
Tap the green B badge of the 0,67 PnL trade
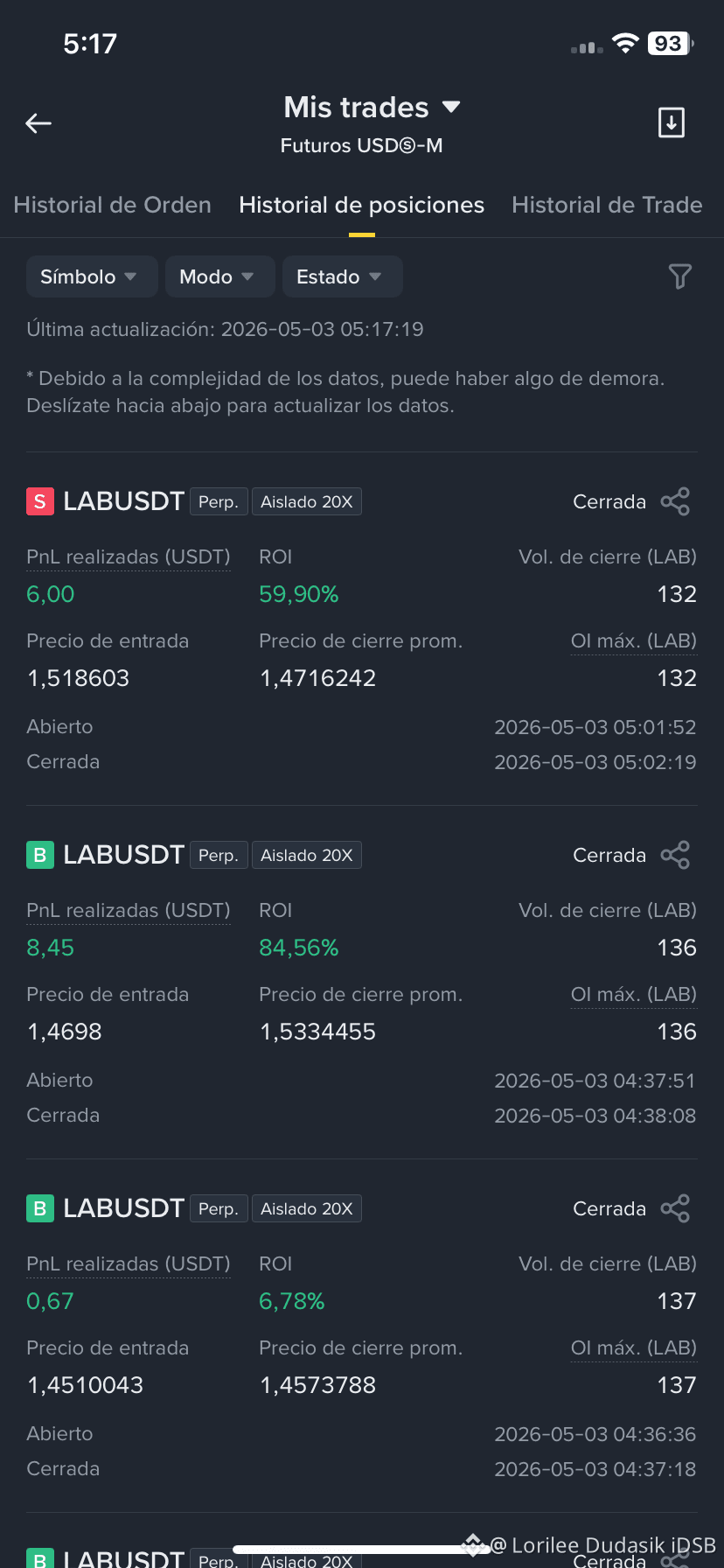[40, 1208]
